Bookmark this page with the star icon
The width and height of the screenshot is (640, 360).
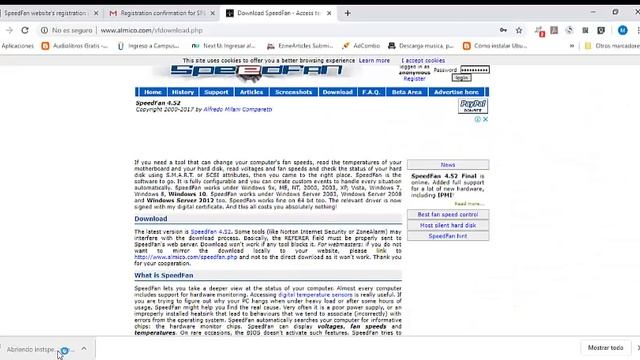click(519, 30)
